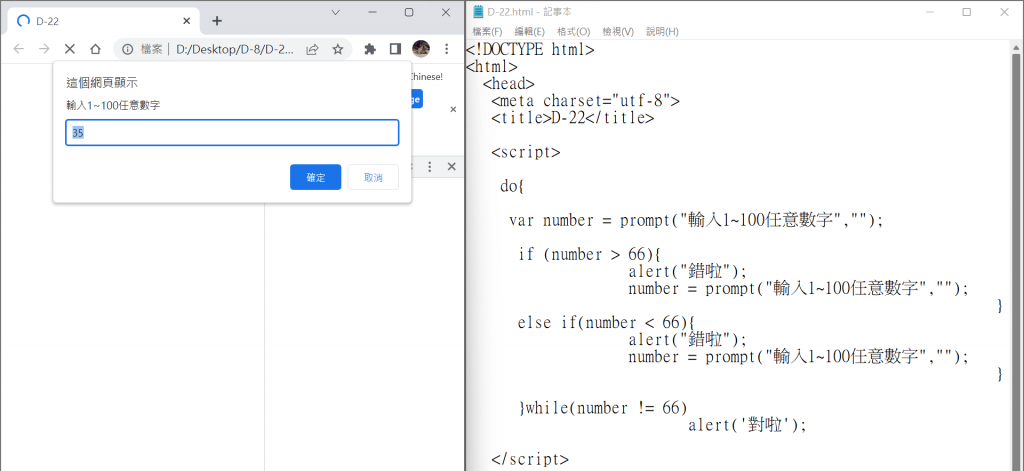This screenshot has width=1024, height=471.
Task: Click the 這個網頁顯示 dialog heading
Action: [103, 83]
